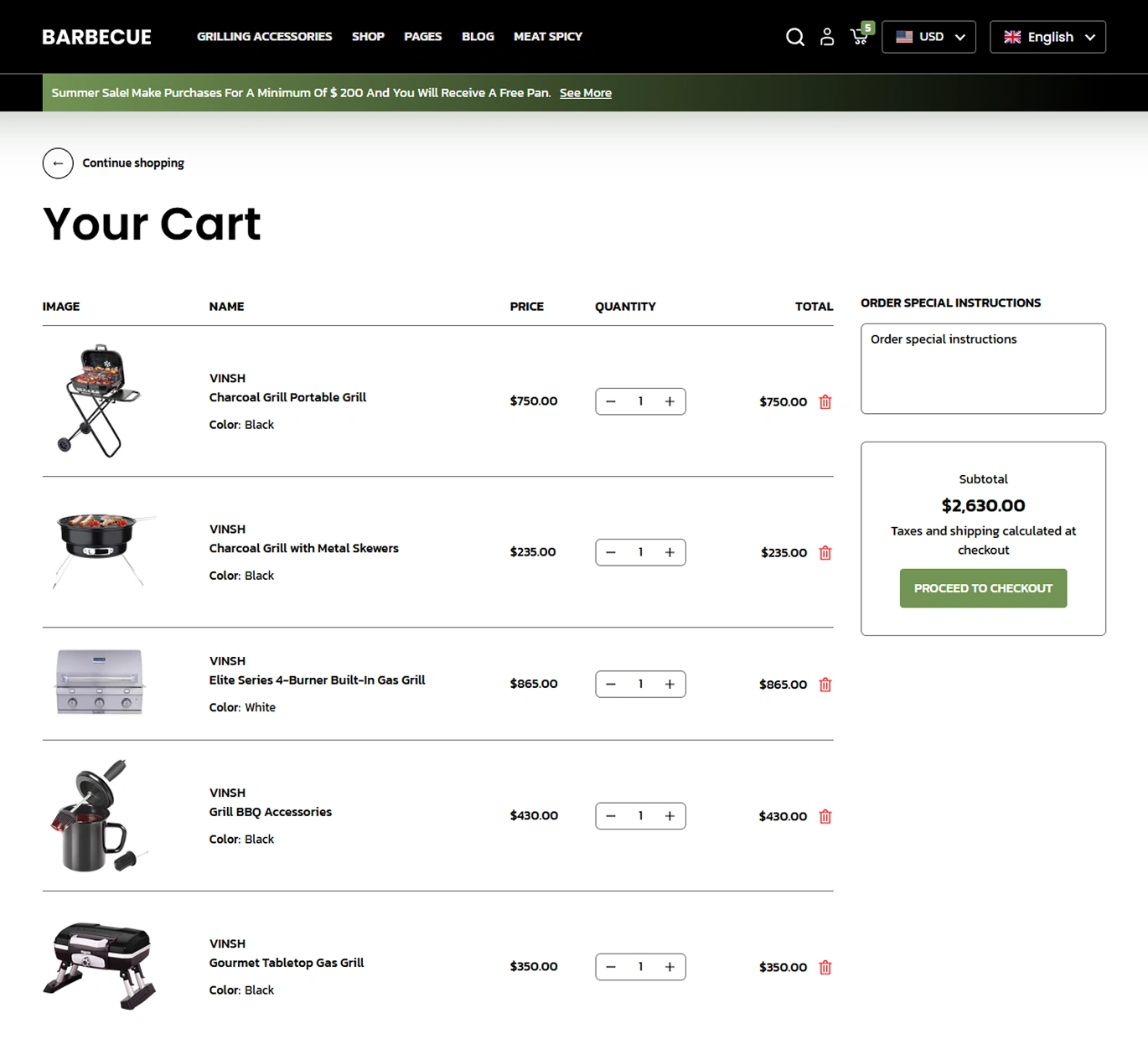The image size is (1148, 1039).
Task: Click quantity field of Charcoal Grill Portable Grill
Action: coord(640,401)
